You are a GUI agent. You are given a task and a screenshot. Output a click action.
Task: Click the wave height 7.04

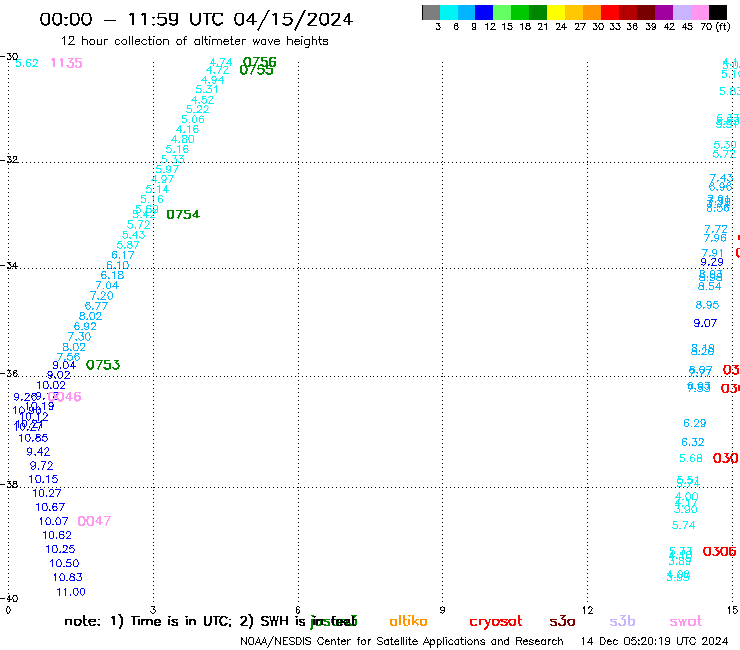tap(107, 285)
